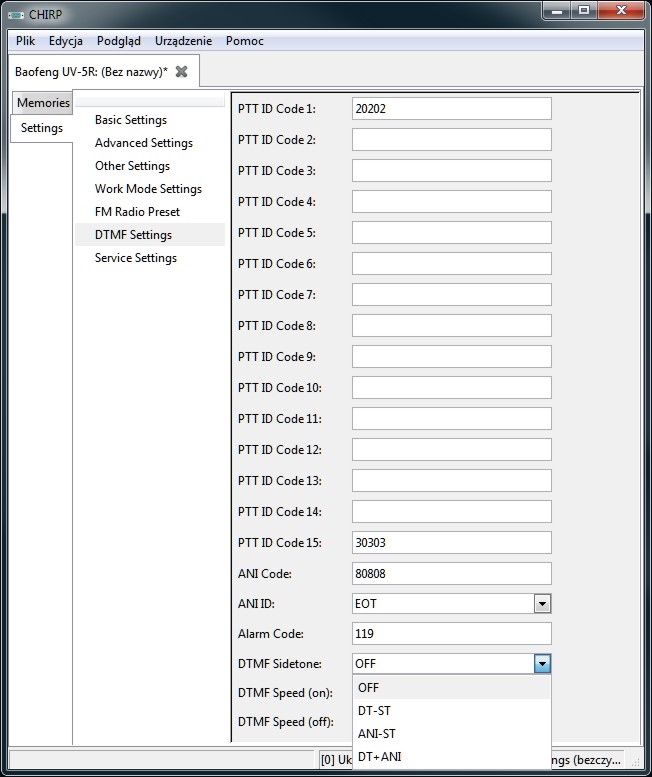The image size is (652, 777).
Task: Click the DTMF Sidetone label
Action: [279, 664]
